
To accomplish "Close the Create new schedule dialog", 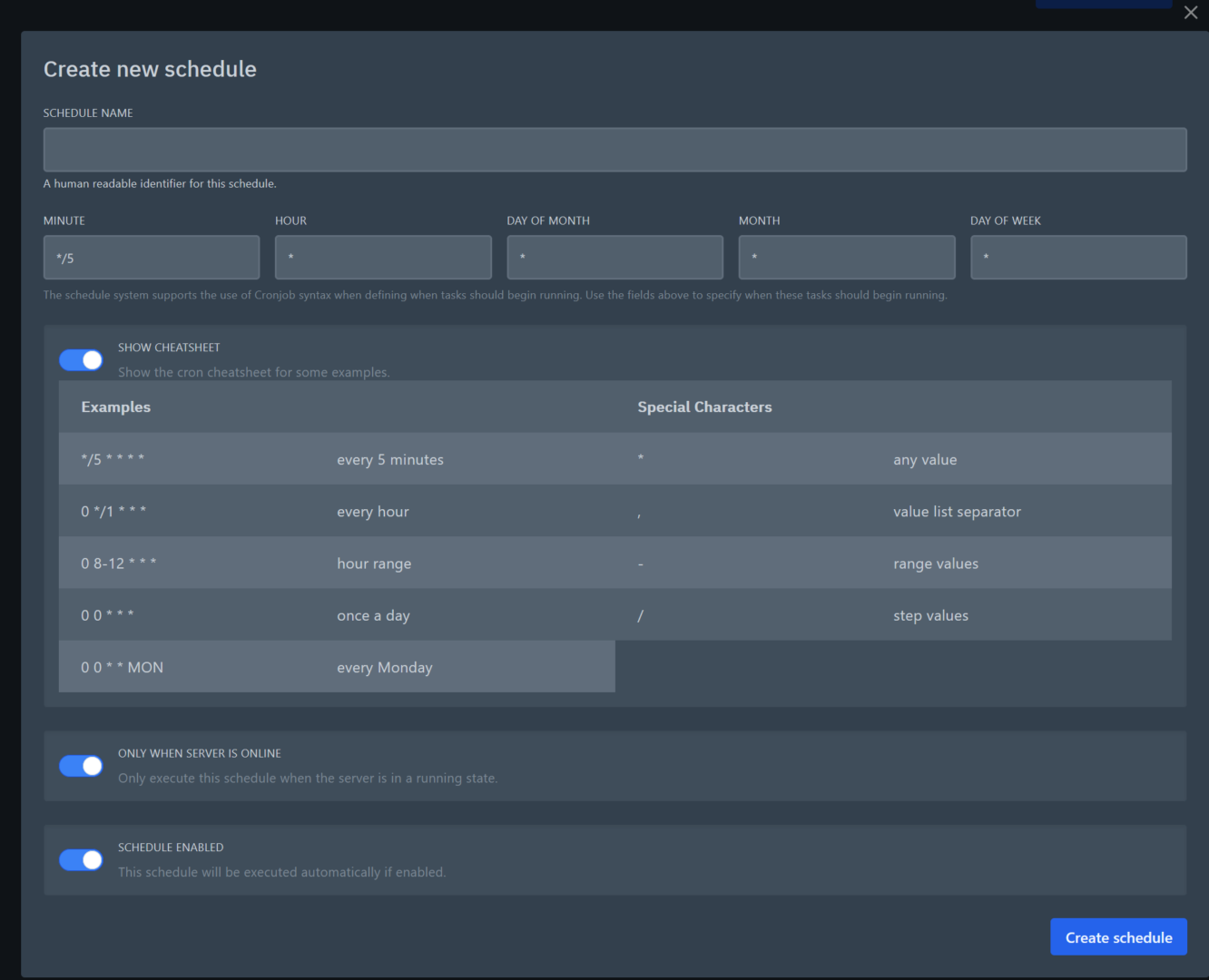I will coord(1190,13).
